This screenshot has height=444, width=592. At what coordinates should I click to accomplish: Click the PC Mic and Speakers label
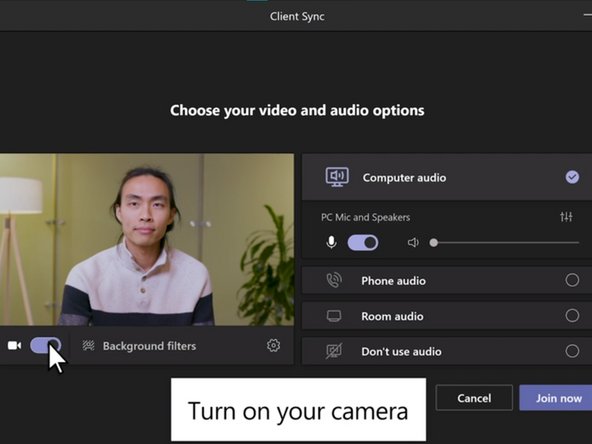tap(365, 217)
